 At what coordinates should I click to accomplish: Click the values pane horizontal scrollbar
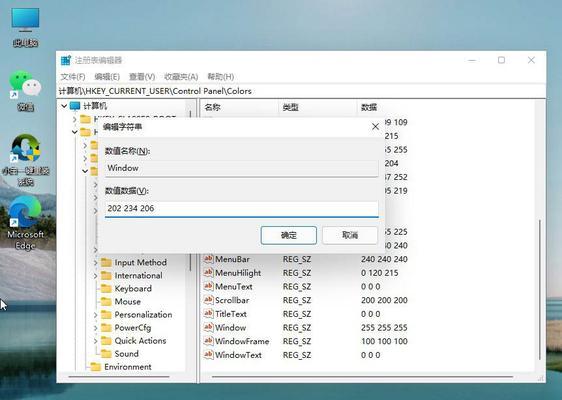tap(362, 377)
